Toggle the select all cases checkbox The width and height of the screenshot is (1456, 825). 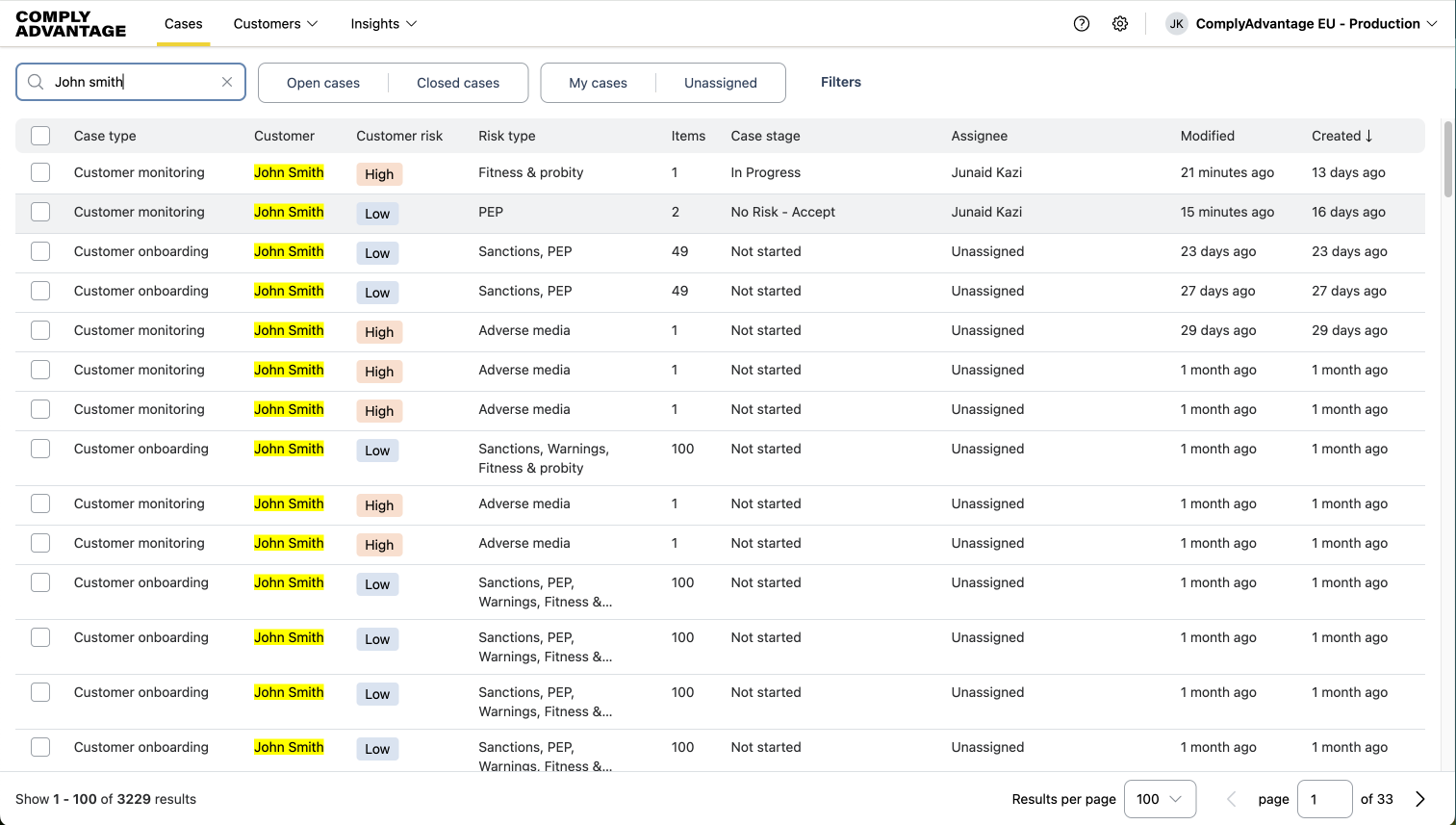coord(40,136)
